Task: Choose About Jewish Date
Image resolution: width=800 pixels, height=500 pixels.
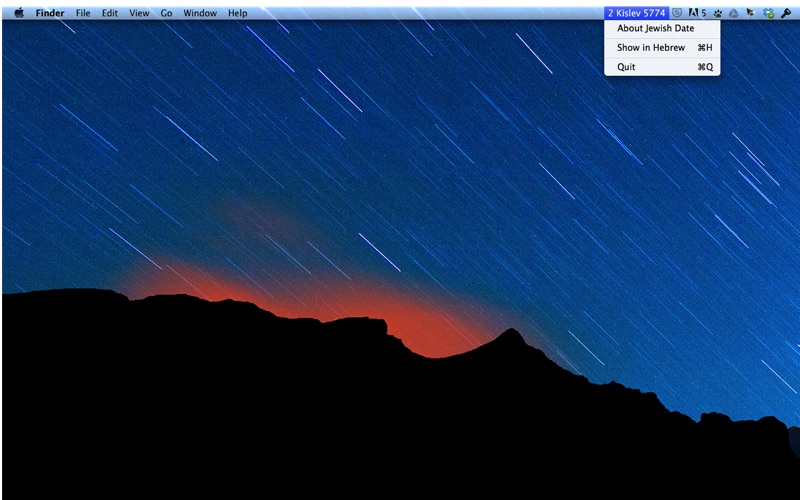Action: tap(662, 29)
